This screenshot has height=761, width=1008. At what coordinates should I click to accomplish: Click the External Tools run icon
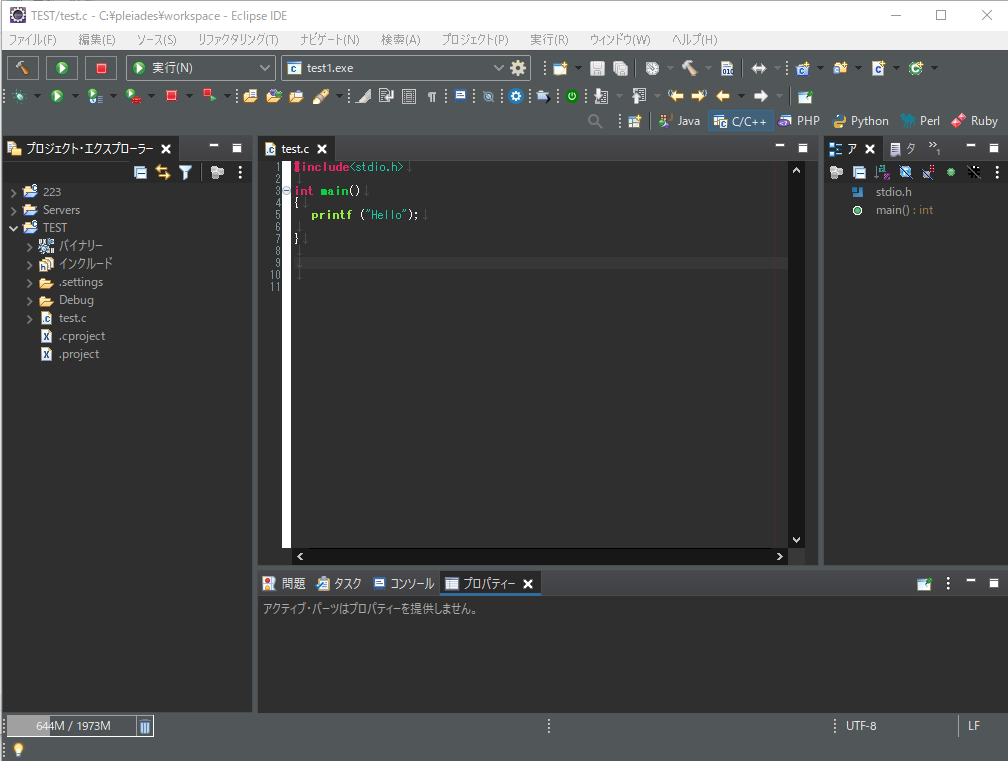point(133,96)
